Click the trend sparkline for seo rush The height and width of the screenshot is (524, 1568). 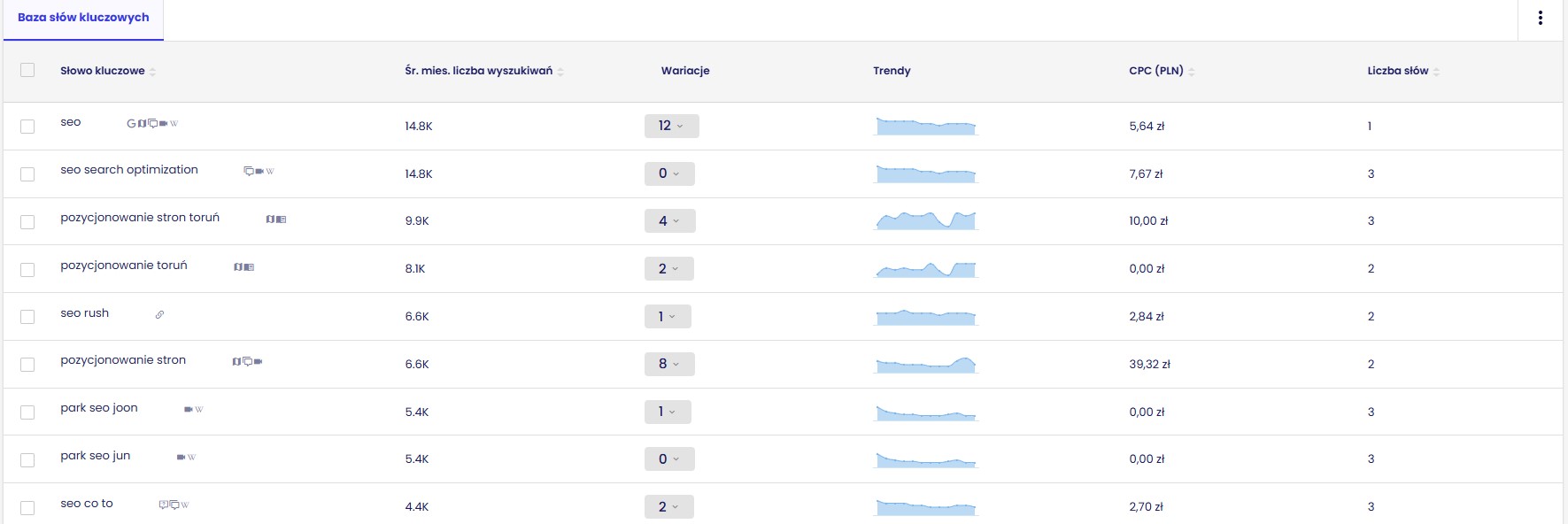926,316
